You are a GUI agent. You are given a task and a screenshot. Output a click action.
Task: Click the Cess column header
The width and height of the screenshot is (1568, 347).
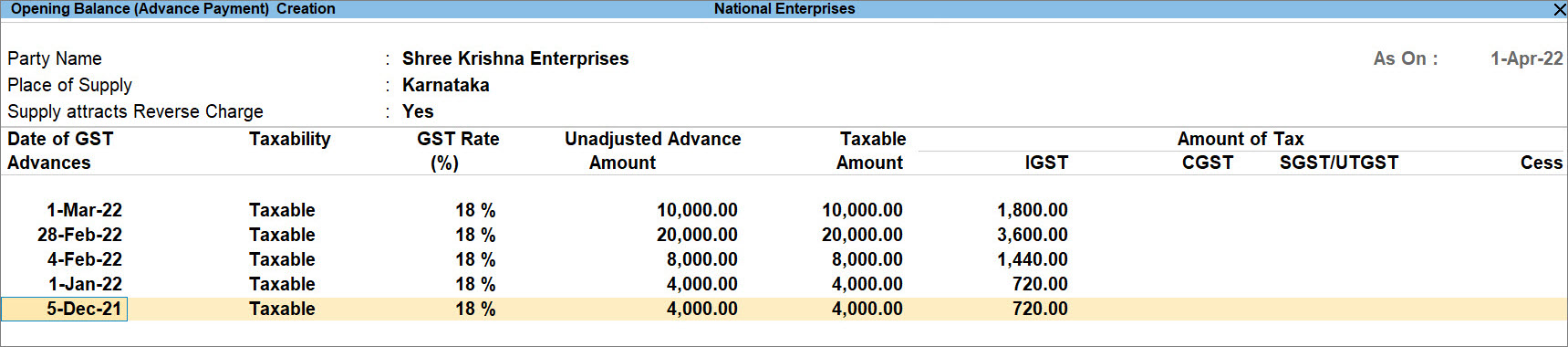(x=1542, y=163)
